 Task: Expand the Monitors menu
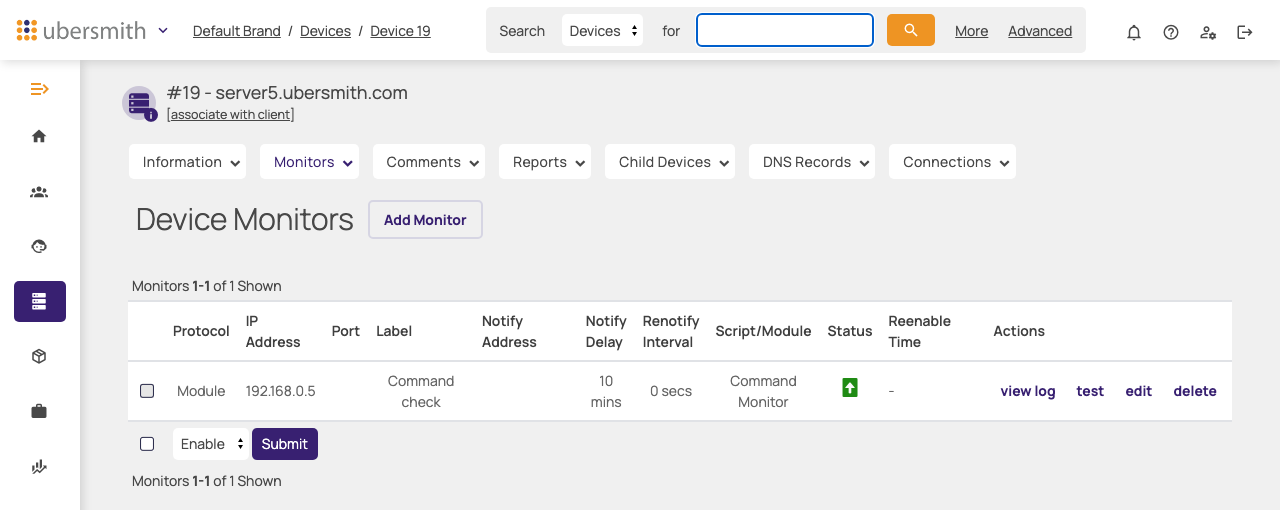point(309,162)
